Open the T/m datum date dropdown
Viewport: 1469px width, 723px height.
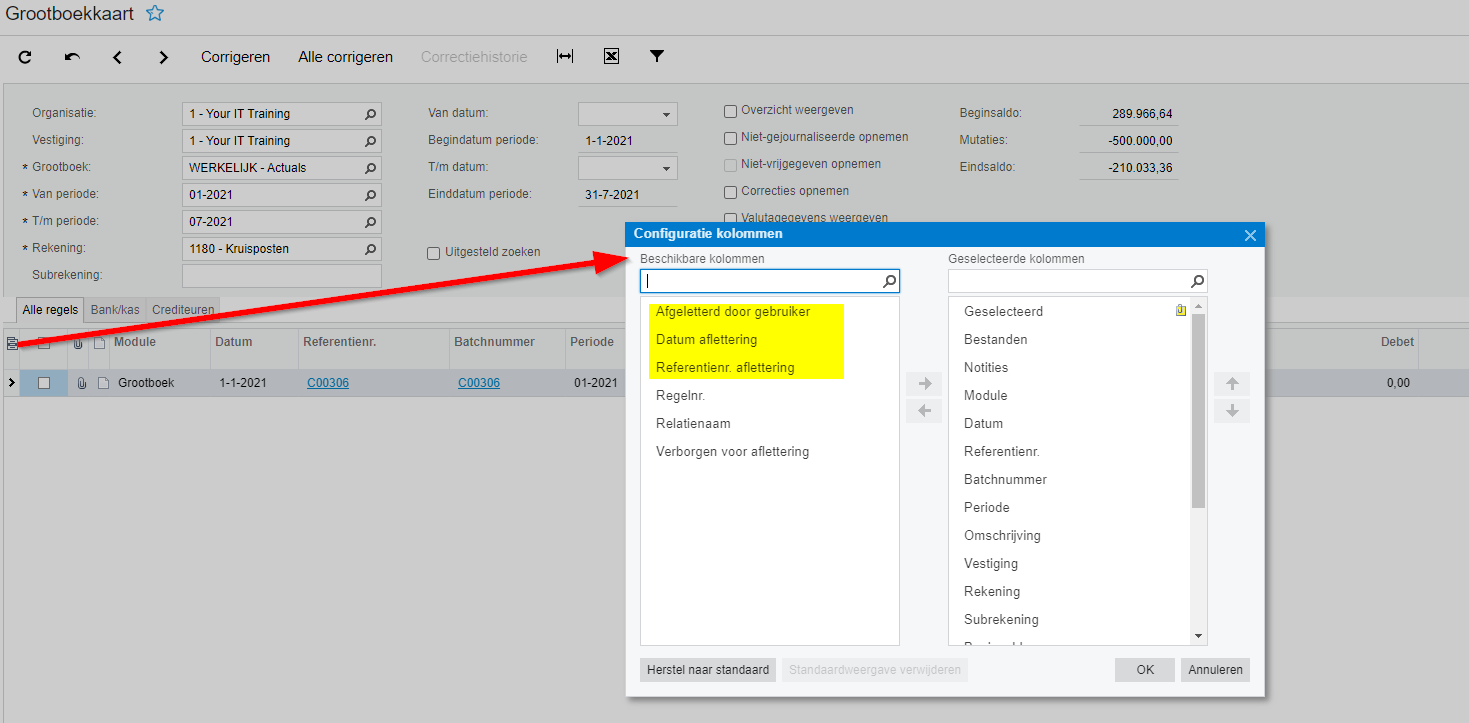click(x=666, y=168)
